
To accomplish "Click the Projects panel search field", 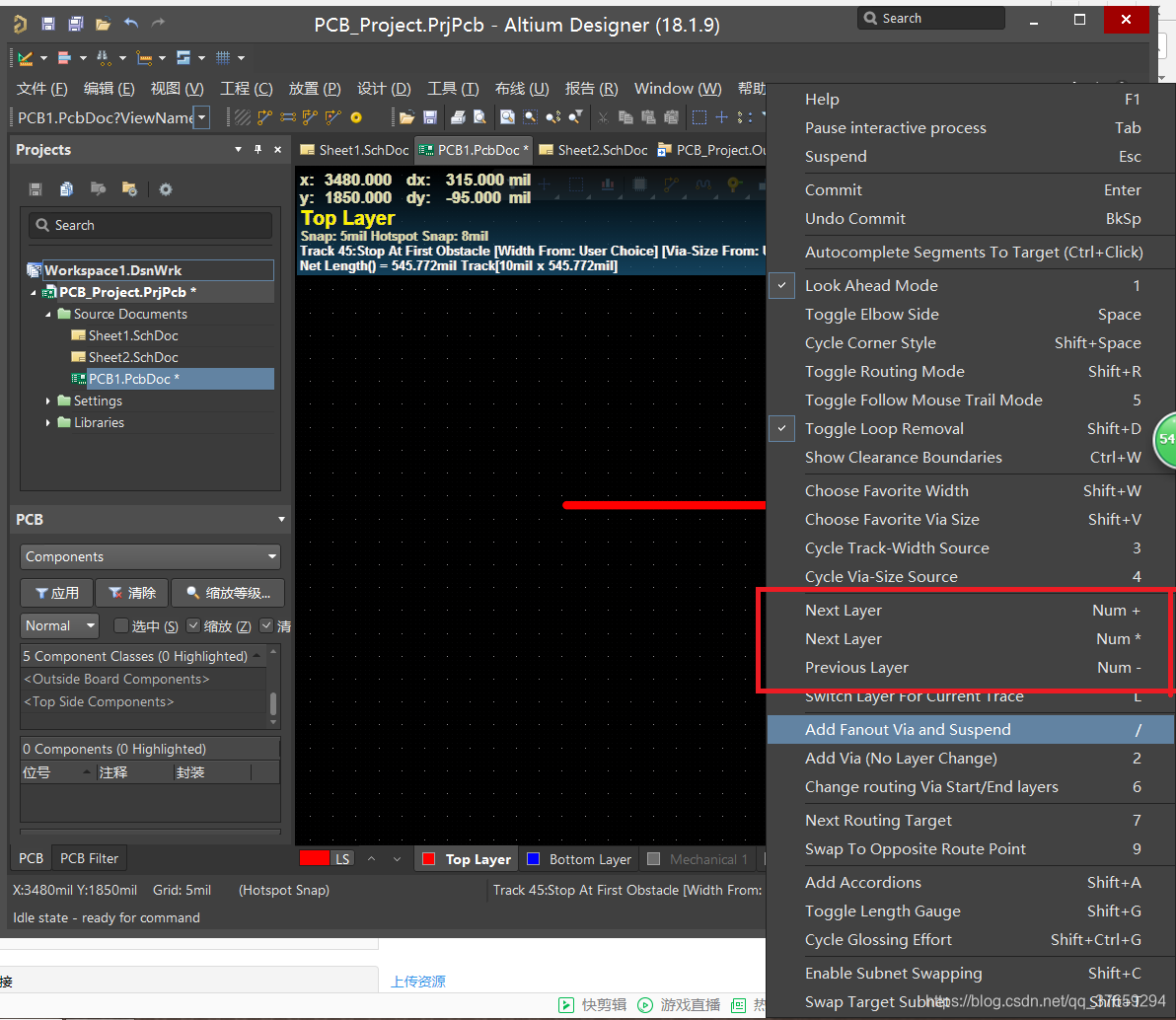I will pos(150,225).
